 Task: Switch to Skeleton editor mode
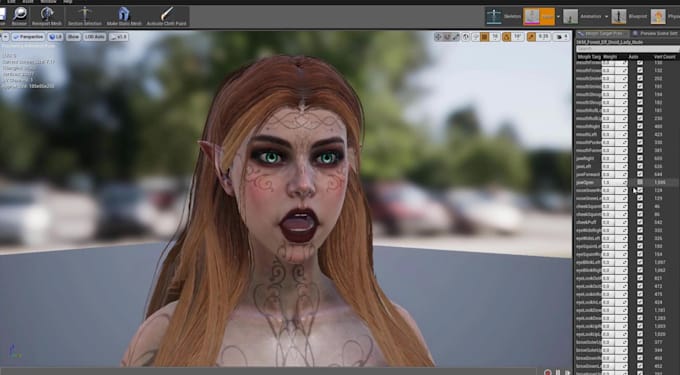click(x=503, y=16)
